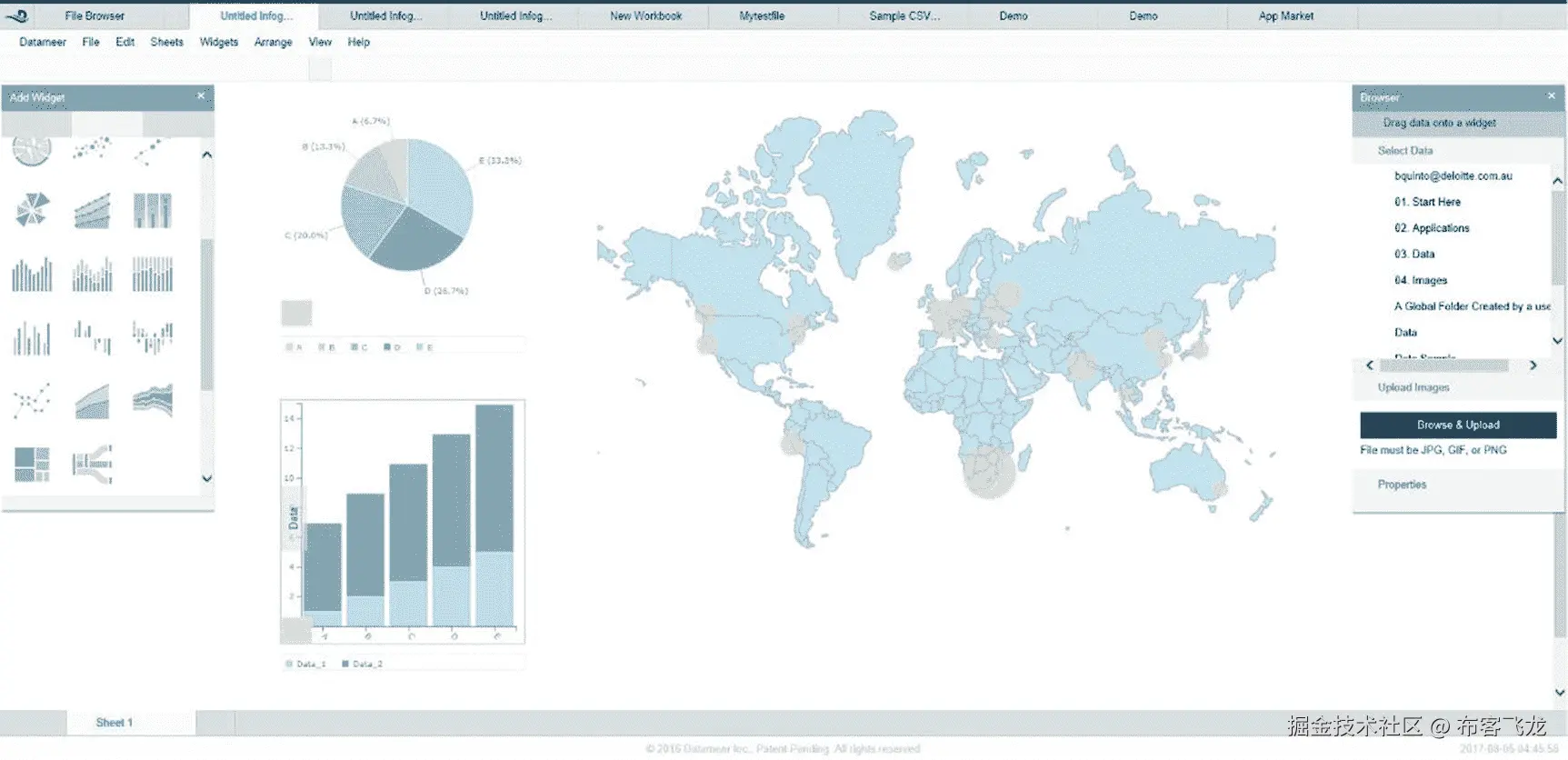This screenshot has height=760, width=1568.
Task: Open the Widgets menu
Action: click(x=219, y=42)
